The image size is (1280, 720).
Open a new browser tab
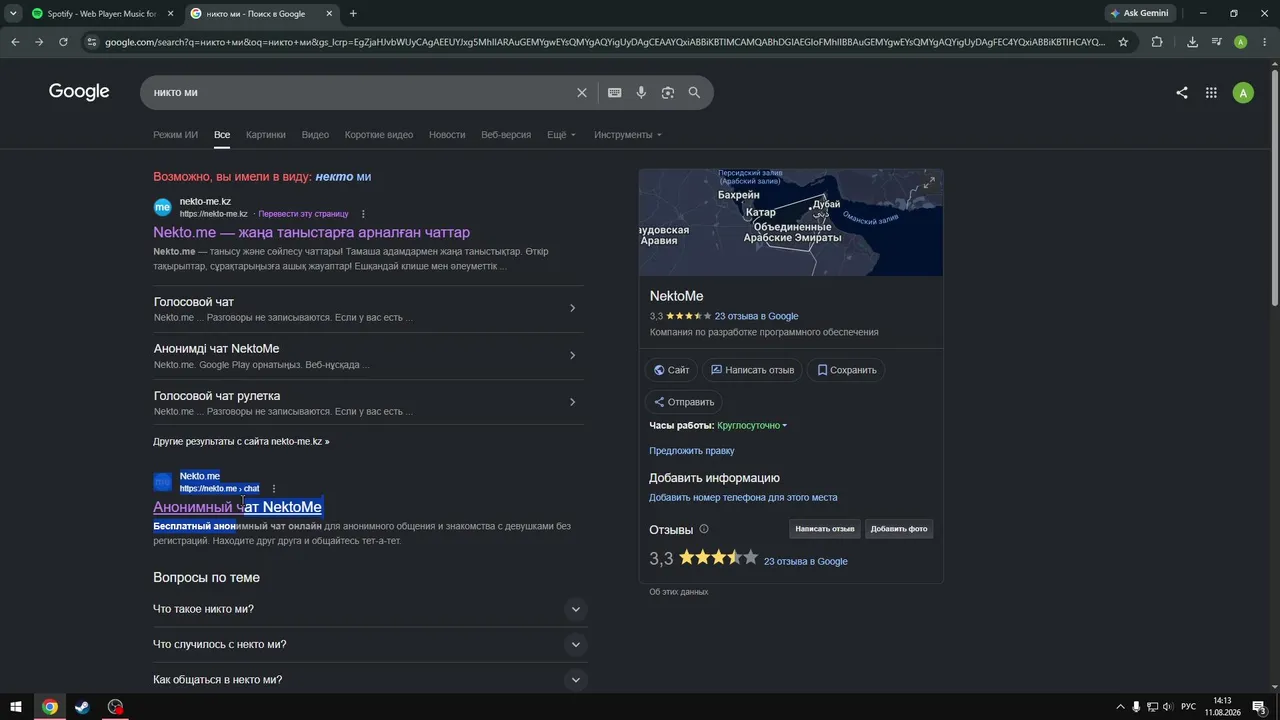(353, 14)
